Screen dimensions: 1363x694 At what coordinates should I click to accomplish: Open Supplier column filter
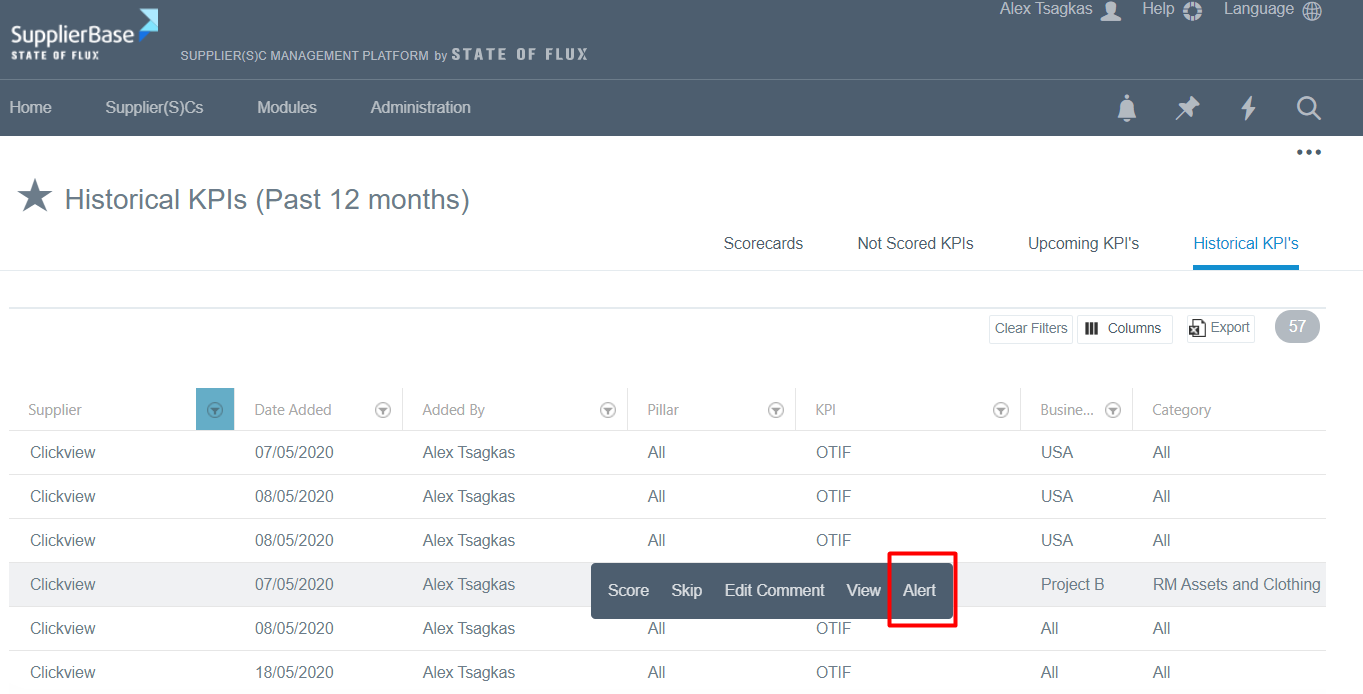click(215, 410)
